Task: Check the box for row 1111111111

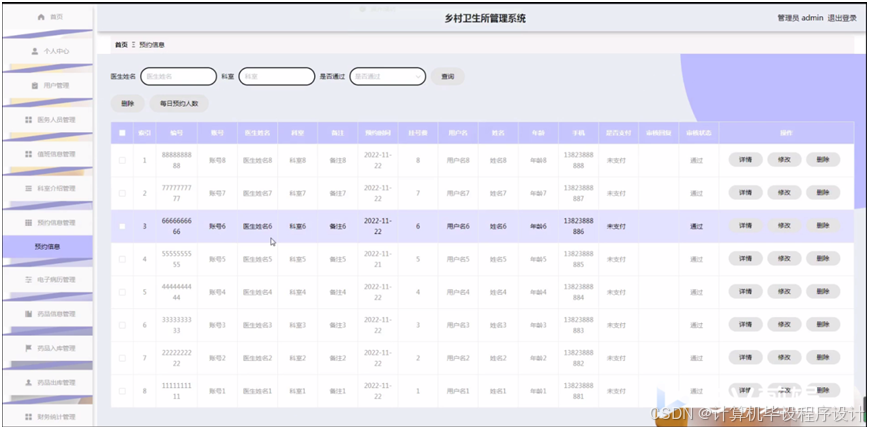Action: 122,391
